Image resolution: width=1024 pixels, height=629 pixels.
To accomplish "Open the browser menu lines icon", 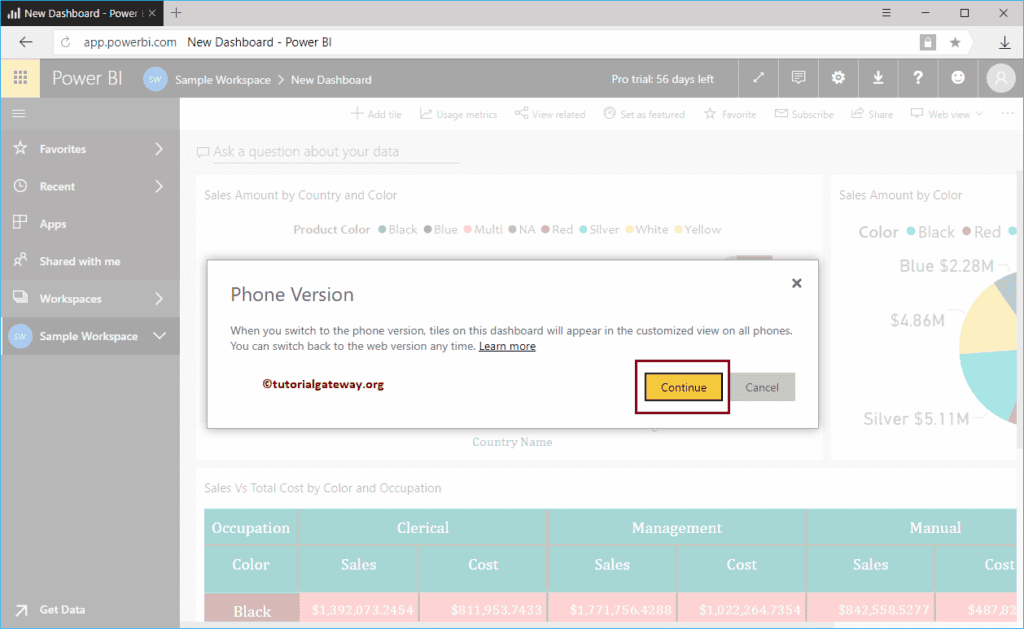I will [x=886, y=13].
